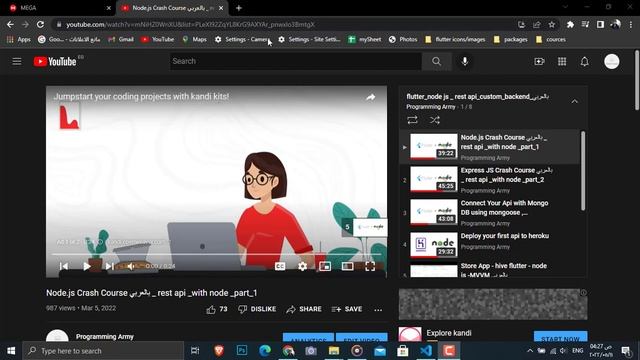The width and height of the screenshot is (640, 360).
Task: Open the Create video camera icon
Action: [539, 62]
